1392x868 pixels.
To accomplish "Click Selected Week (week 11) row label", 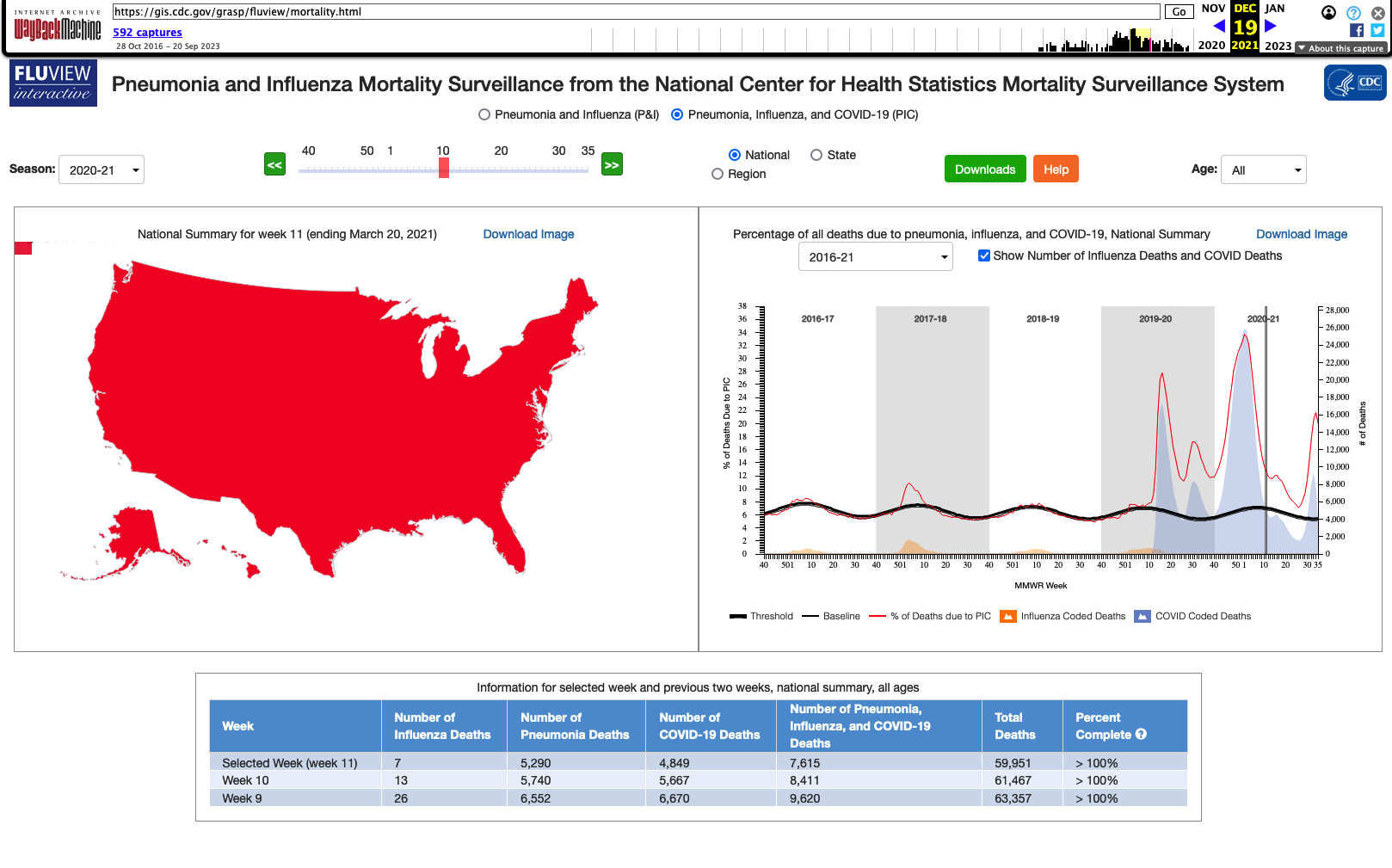I will pyautogui.click(x=290, y=763).
